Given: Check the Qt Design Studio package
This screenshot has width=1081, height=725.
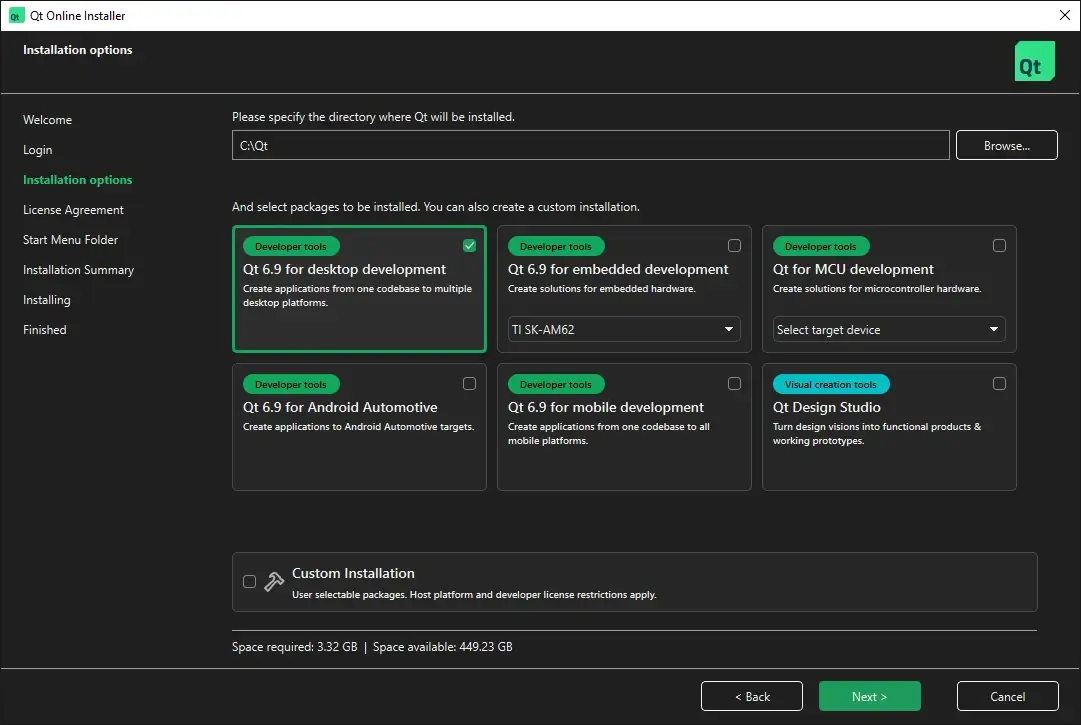Looking at the screenshot, I should click(999, 382).
